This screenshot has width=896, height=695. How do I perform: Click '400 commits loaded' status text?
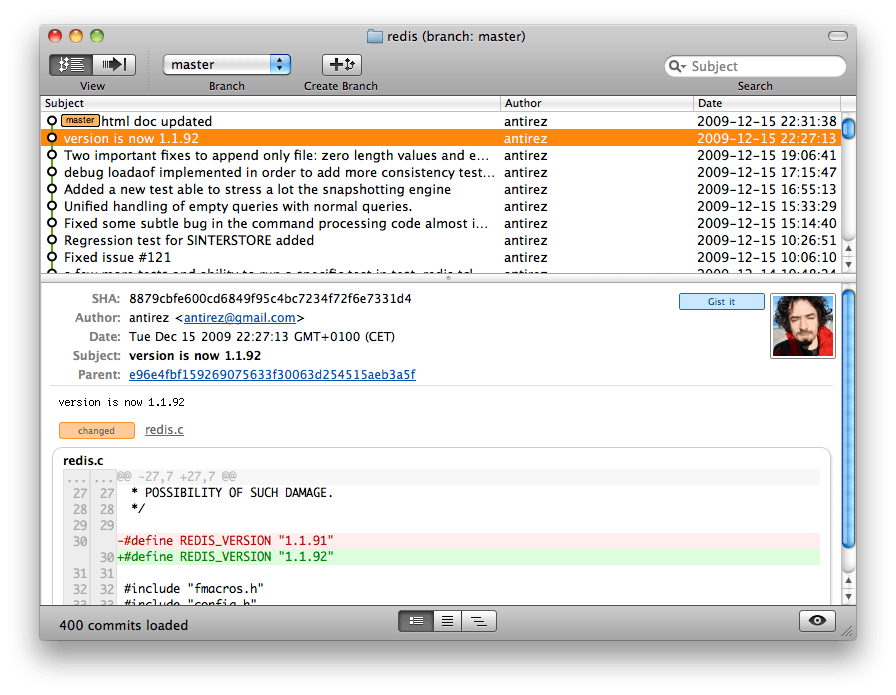pyautogui.click(x=123, y=625)
